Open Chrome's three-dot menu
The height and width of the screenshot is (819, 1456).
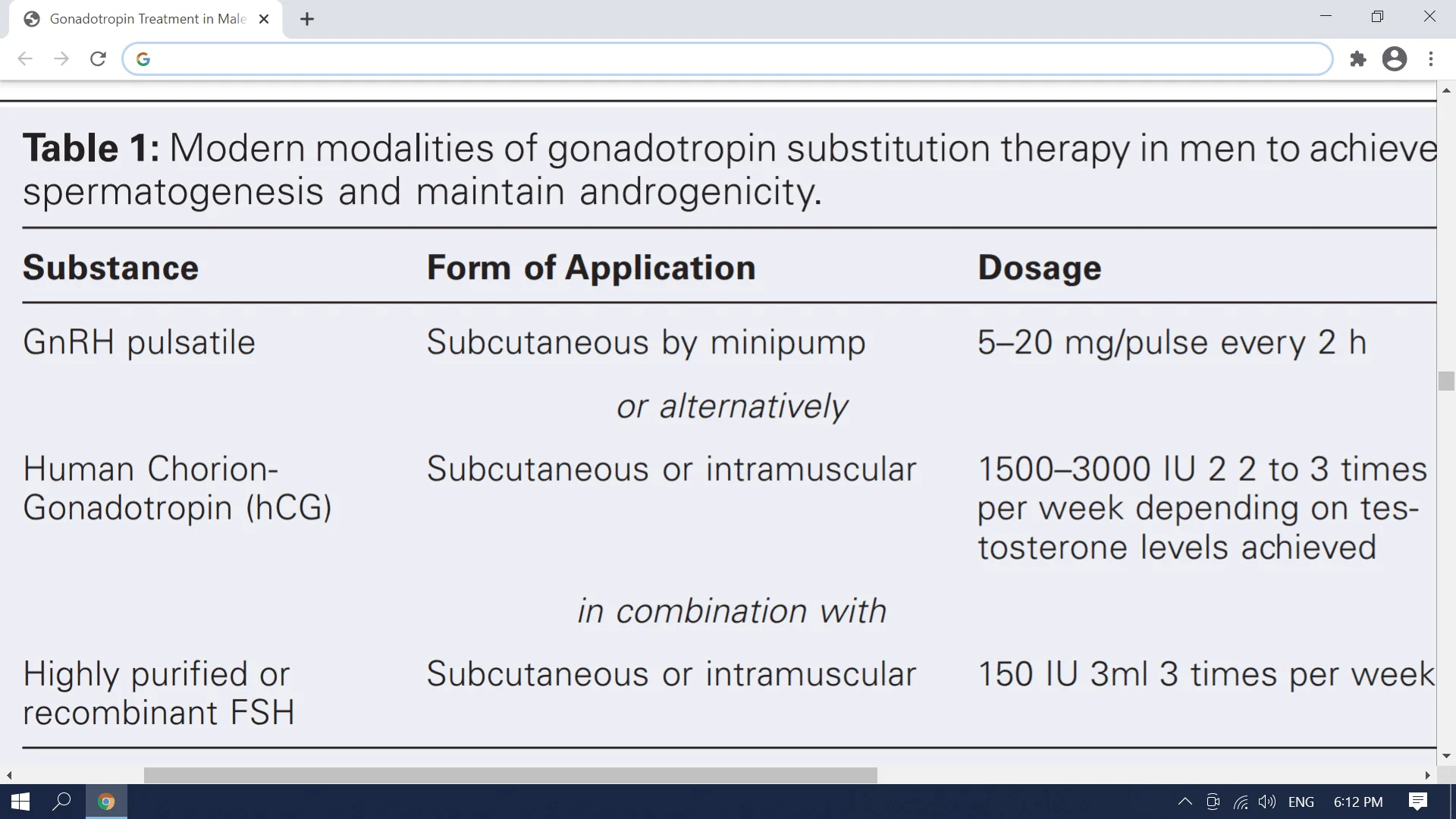click(1431, 59)
